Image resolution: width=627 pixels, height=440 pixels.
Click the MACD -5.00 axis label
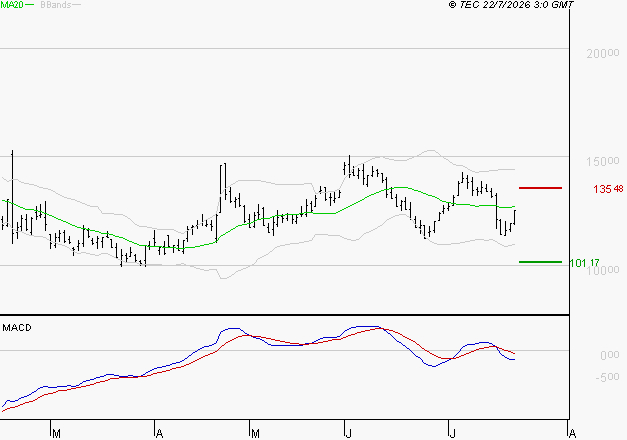point(607,377)
